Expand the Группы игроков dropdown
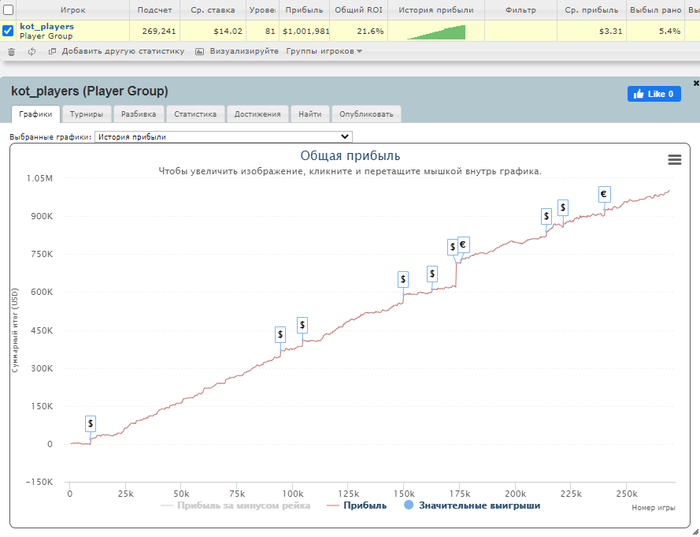 (x=324, y=51)
